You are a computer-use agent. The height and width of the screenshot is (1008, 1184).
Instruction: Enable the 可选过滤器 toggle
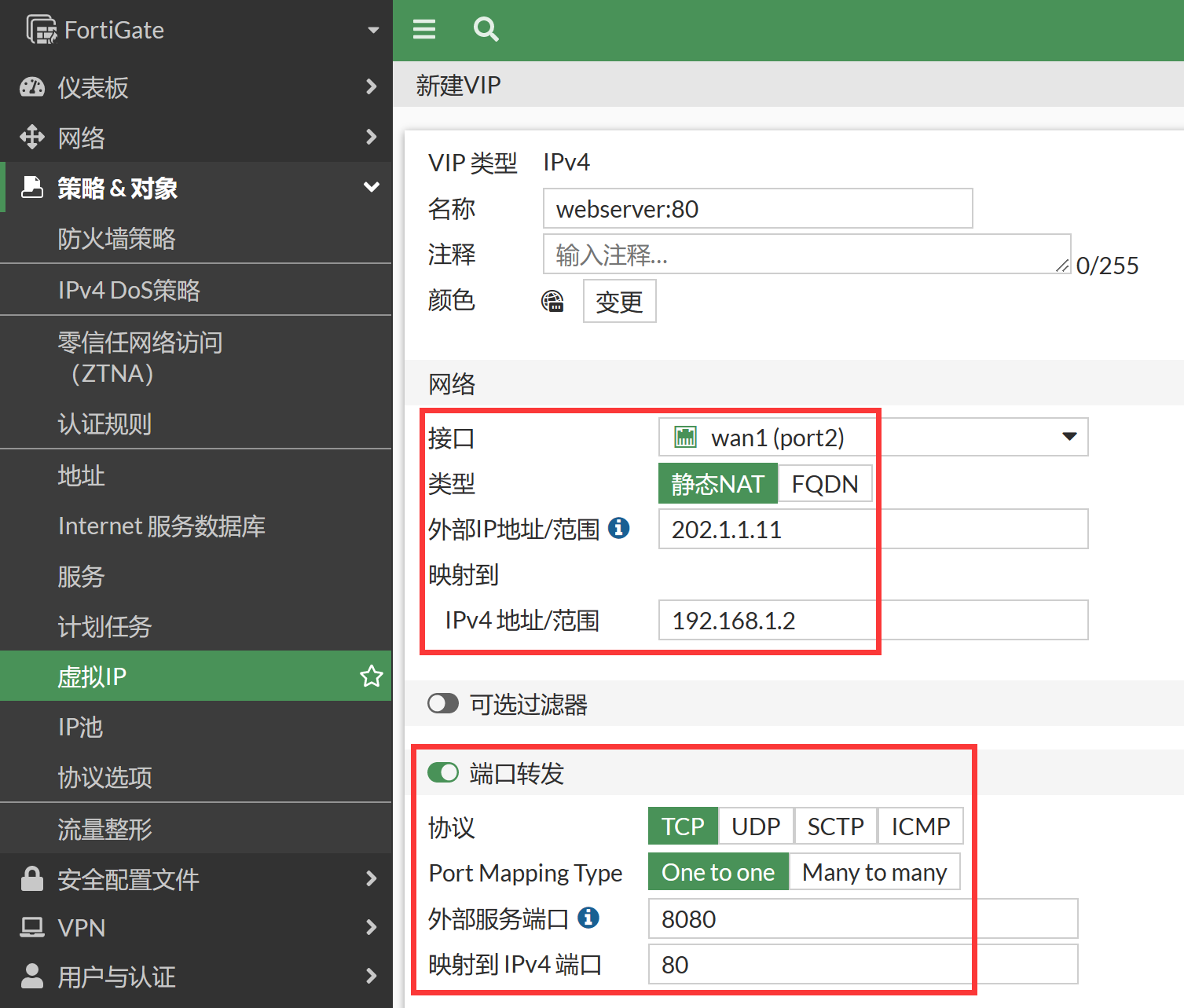[443, 703]
